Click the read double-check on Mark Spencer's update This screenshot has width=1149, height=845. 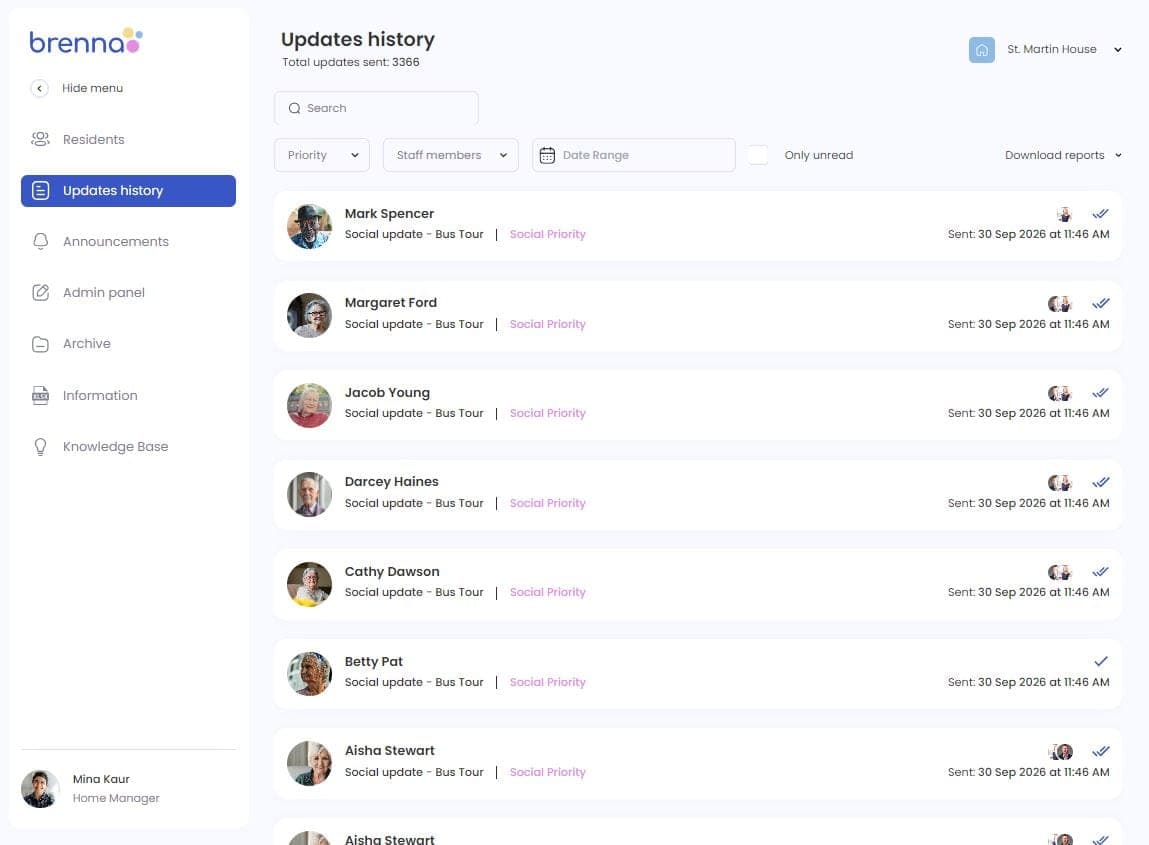pyautogui.click(x=1100, y=214)
